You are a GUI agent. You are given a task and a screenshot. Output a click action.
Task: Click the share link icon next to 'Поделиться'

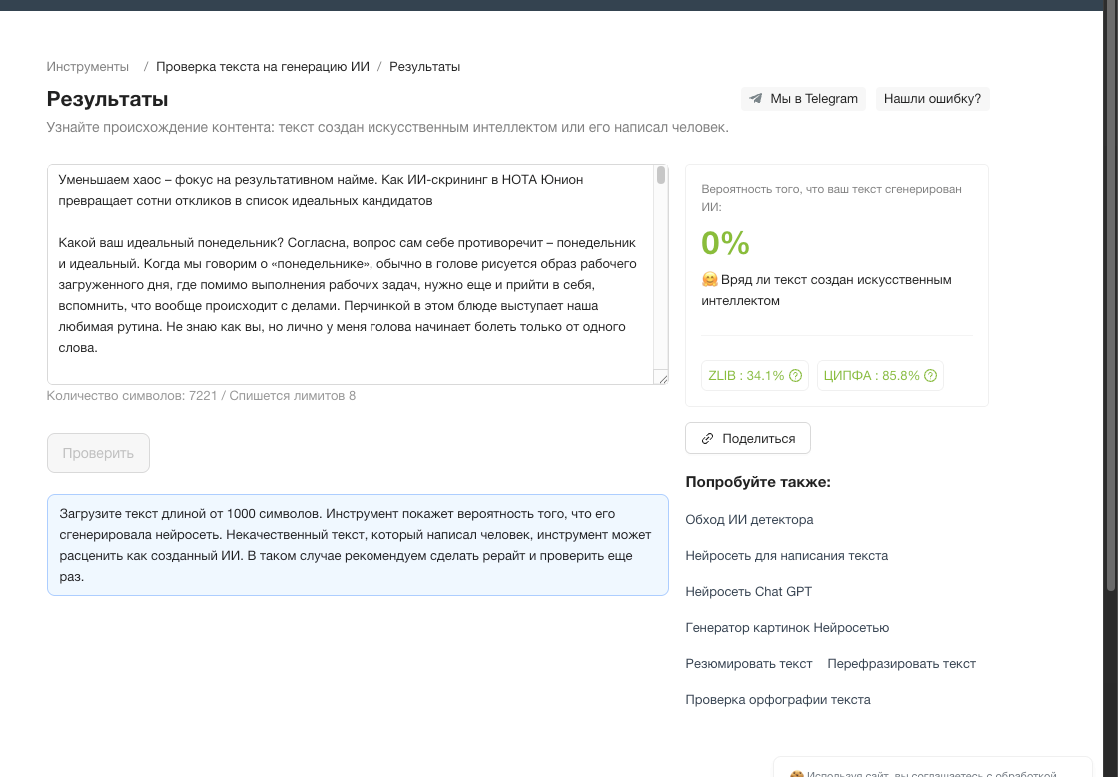click(708, 437)
